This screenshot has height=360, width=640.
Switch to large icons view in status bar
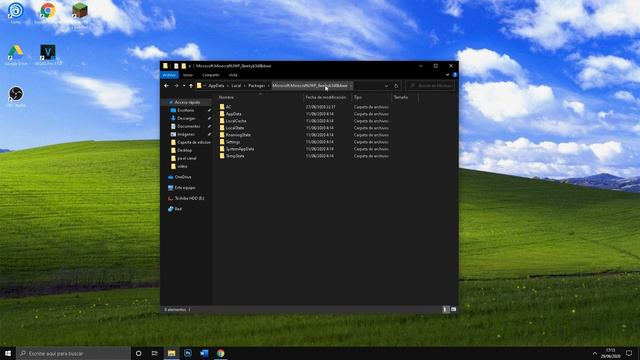coord(453,309)
